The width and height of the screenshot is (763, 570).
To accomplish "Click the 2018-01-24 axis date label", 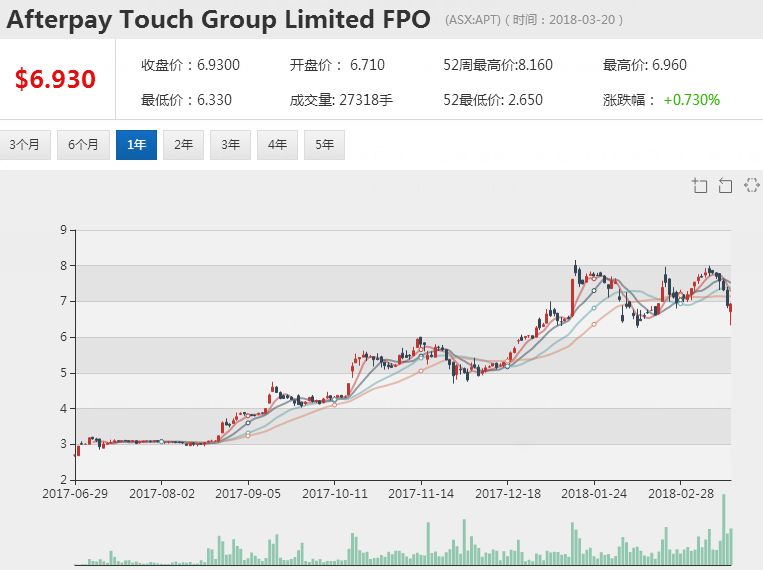I will point(594,494).
